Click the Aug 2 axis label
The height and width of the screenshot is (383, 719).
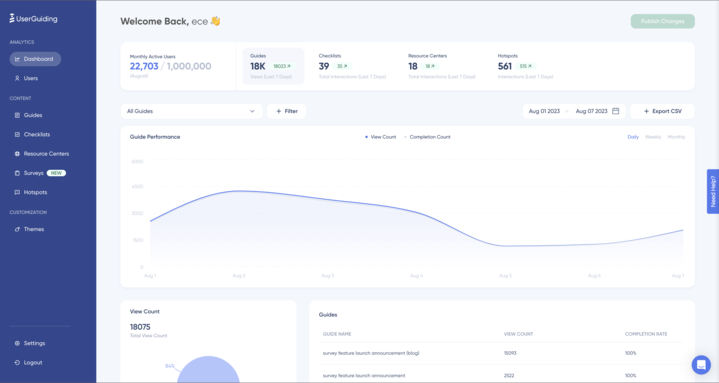pyautogui.click(x=239, y=276)
